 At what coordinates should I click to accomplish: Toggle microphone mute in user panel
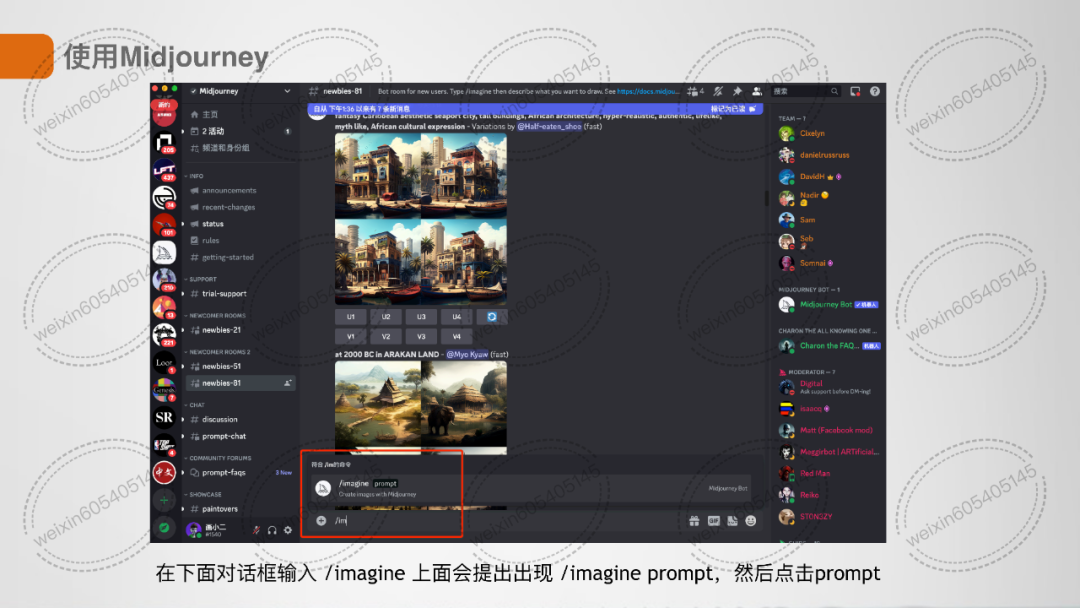click(256, 530)
